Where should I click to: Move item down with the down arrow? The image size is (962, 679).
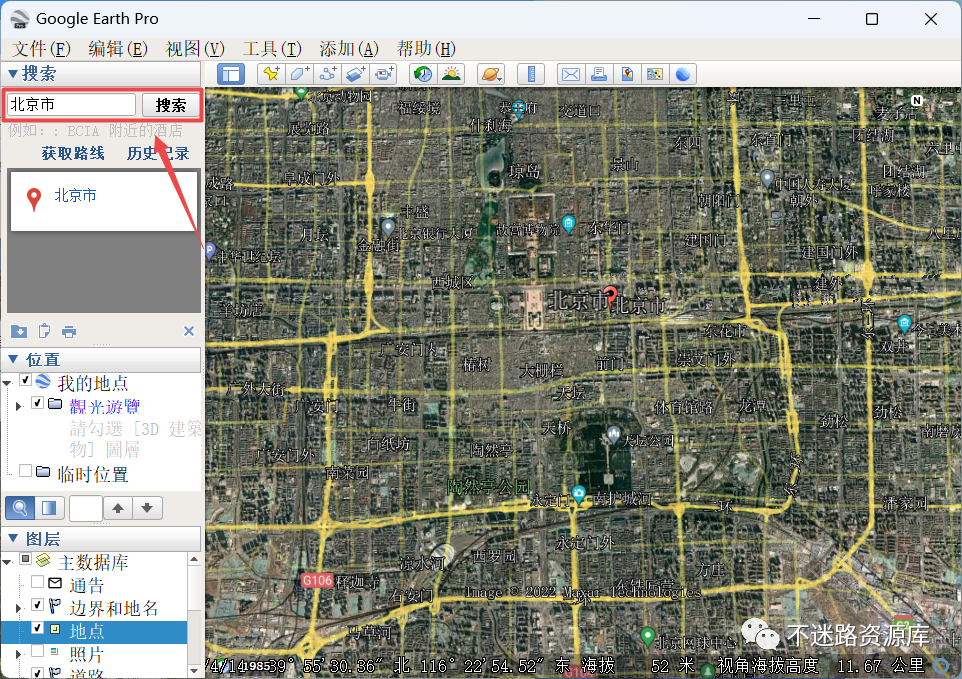(x=147, y=508)
